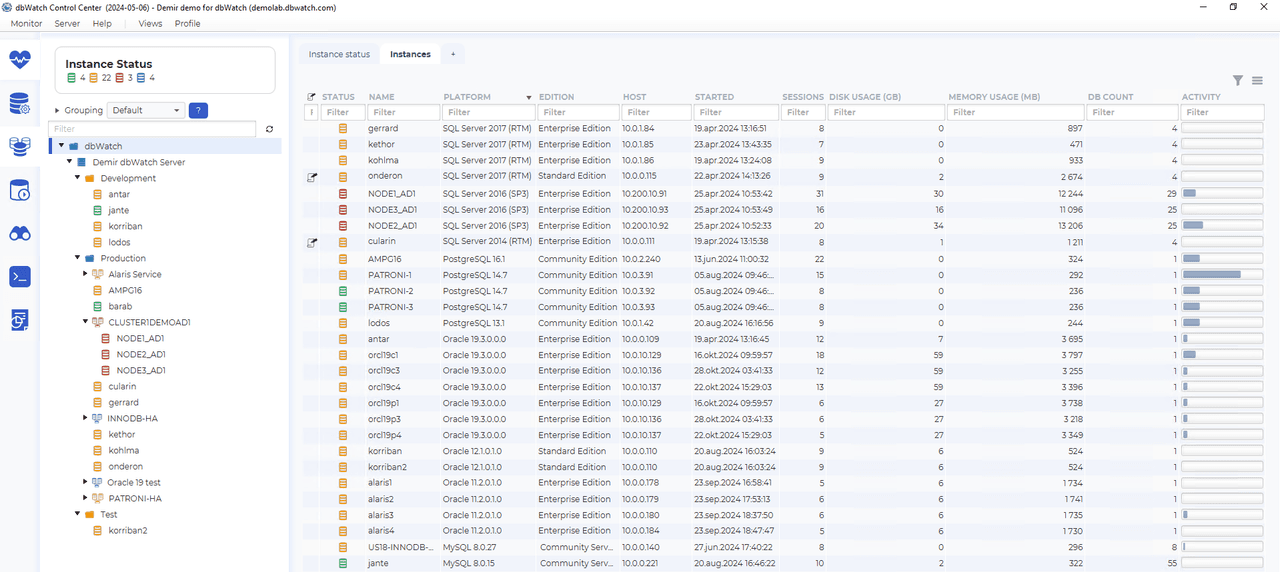Image resolution: width=1280 pixels, height=572 pixels.
Task: Click the INNODB-HA cluster icon in tree
Action: click(x=98, y=418)
